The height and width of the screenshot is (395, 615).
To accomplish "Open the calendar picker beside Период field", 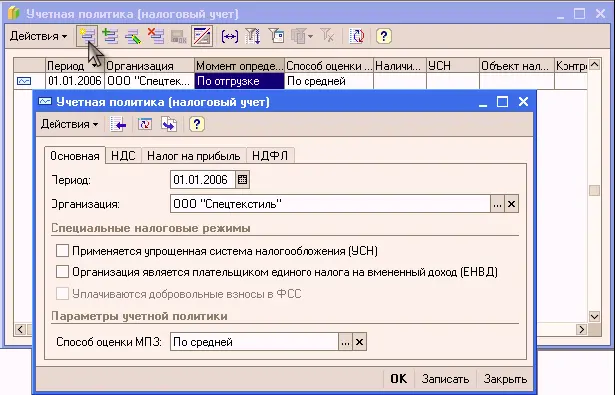I will (242, 180).
